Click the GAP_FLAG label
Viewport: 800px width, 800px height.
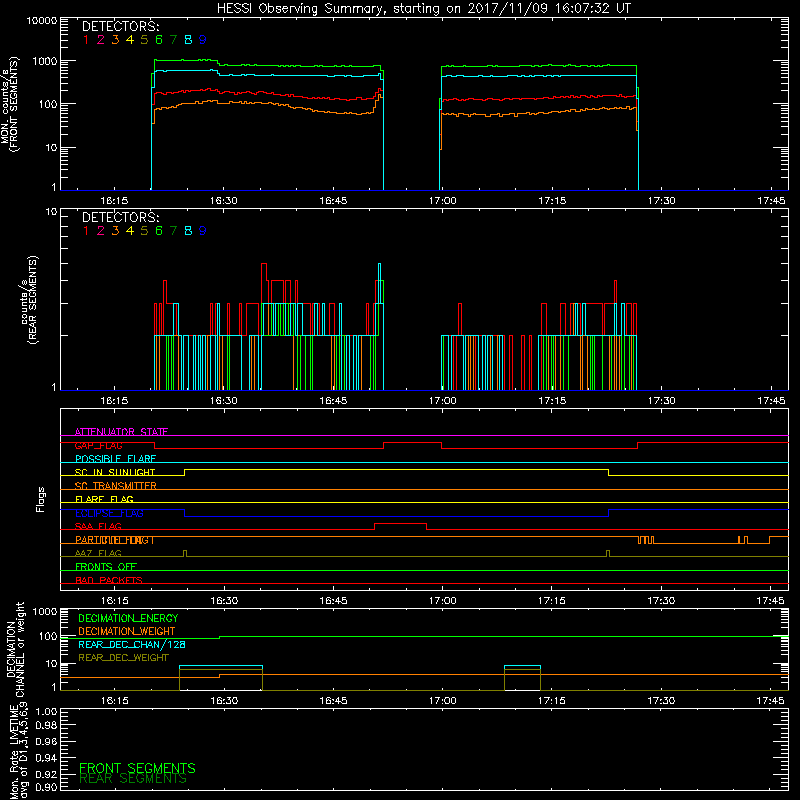(x=98, y=445)
